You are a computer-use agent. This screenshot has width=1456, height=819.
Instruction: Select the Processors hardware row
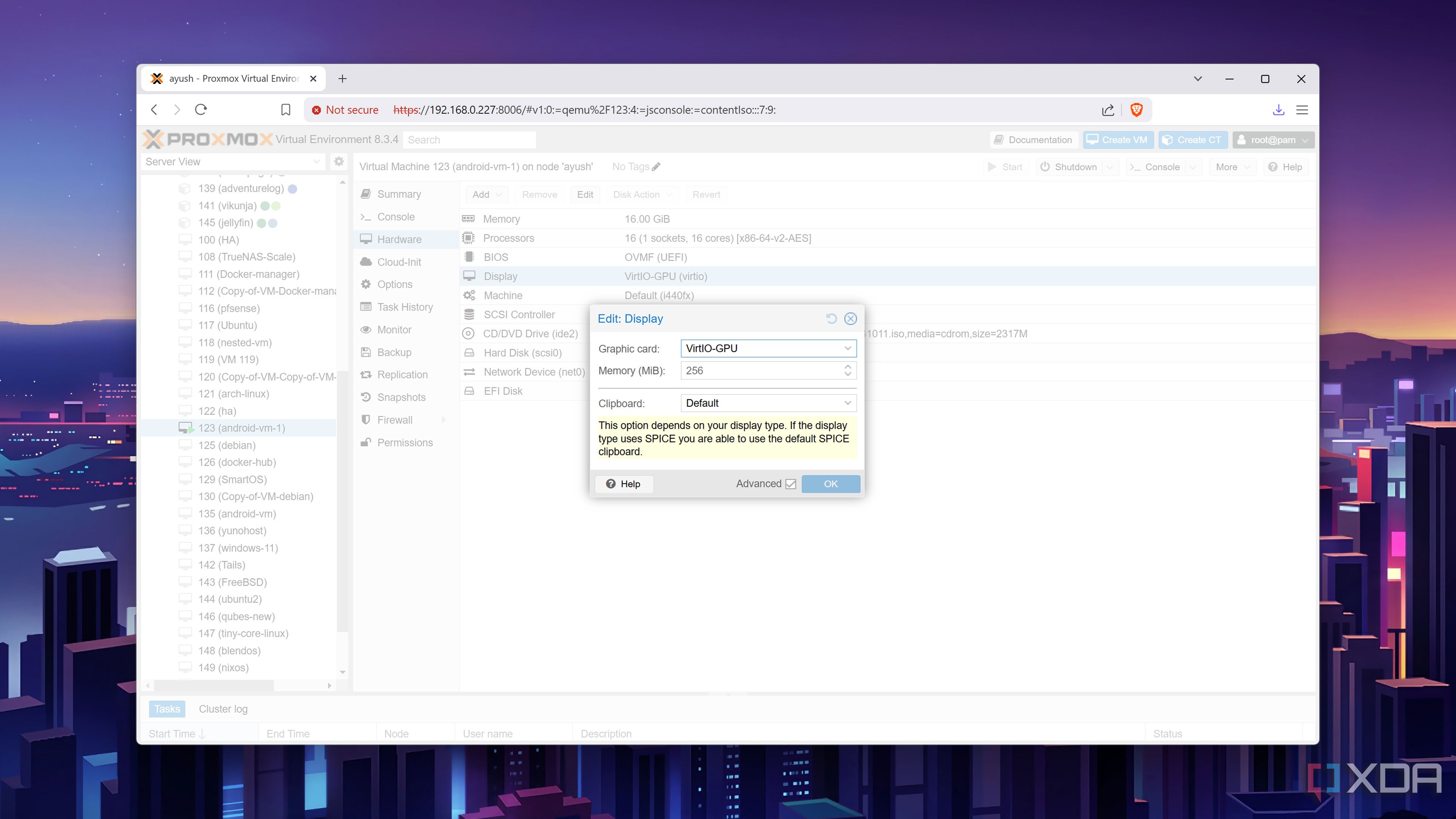click(887, 238)
